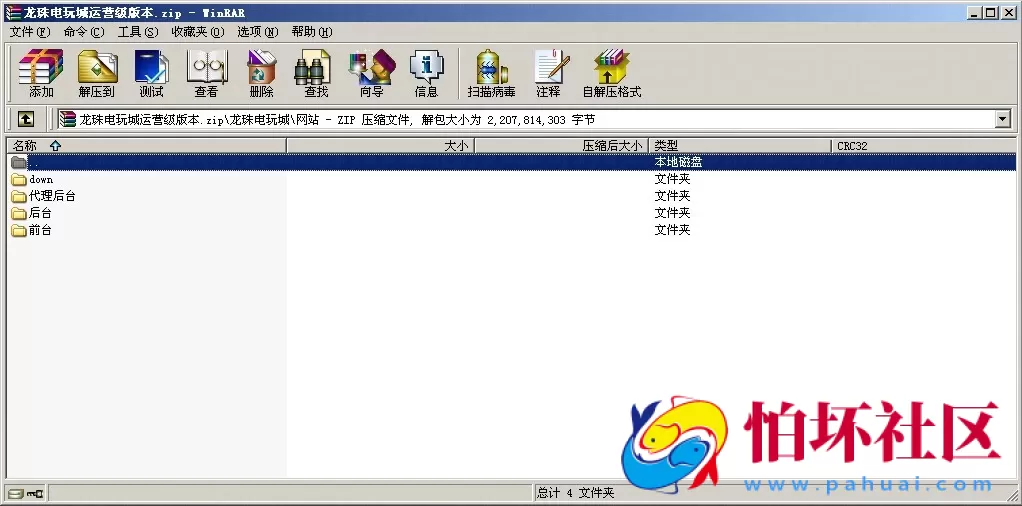Click the View (查看) toolbar icon
The image size is (1022, 506).
tap(206, 72)
